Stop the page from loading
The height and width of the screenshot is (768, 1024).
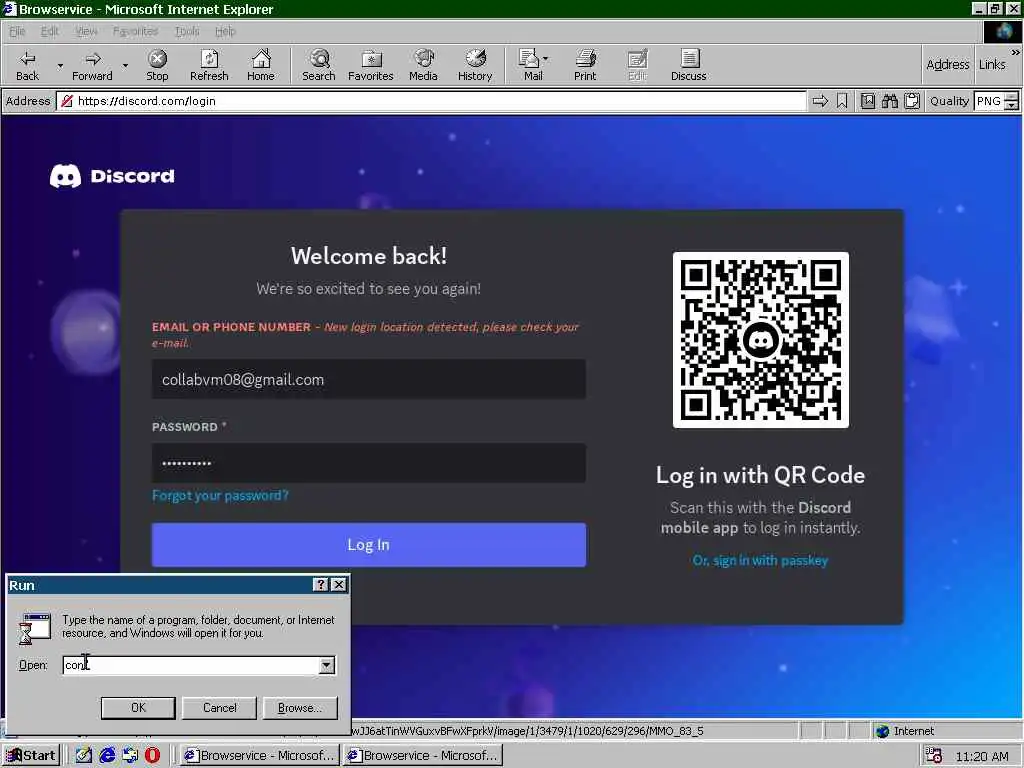pos(157,65)
